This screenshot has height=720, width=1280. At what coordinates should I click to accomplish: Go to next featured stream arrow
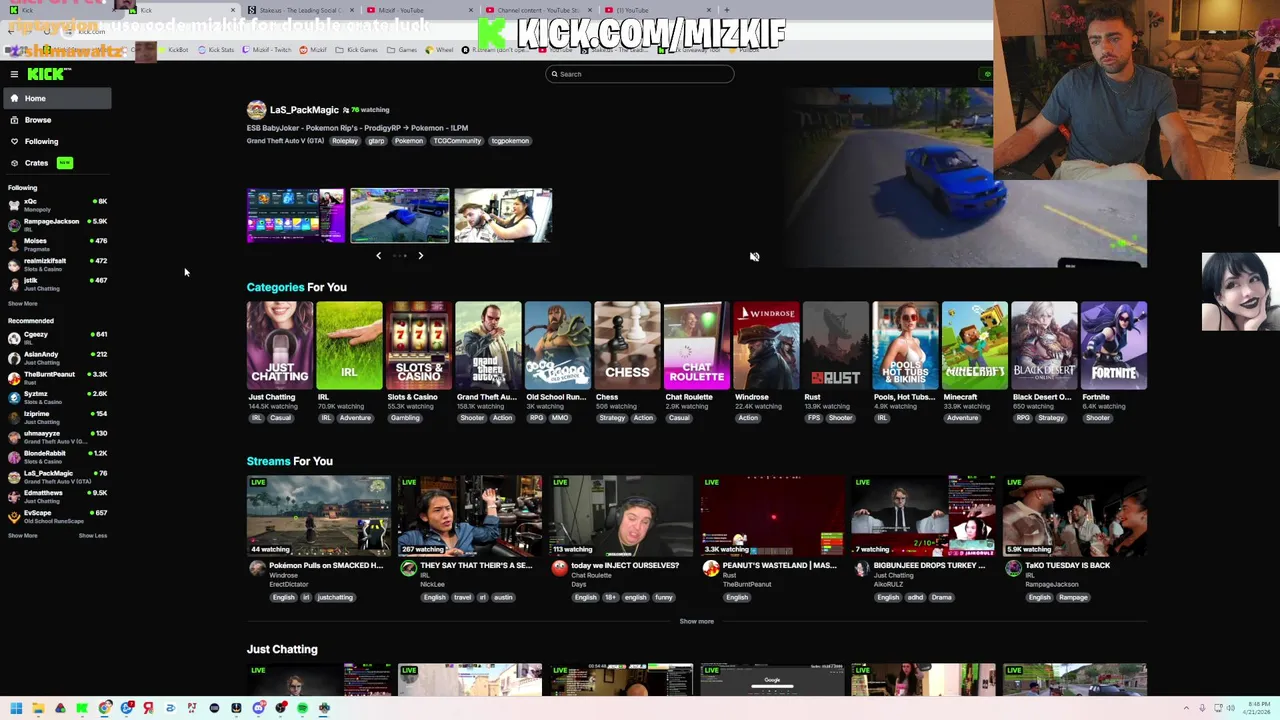point(420,256)
